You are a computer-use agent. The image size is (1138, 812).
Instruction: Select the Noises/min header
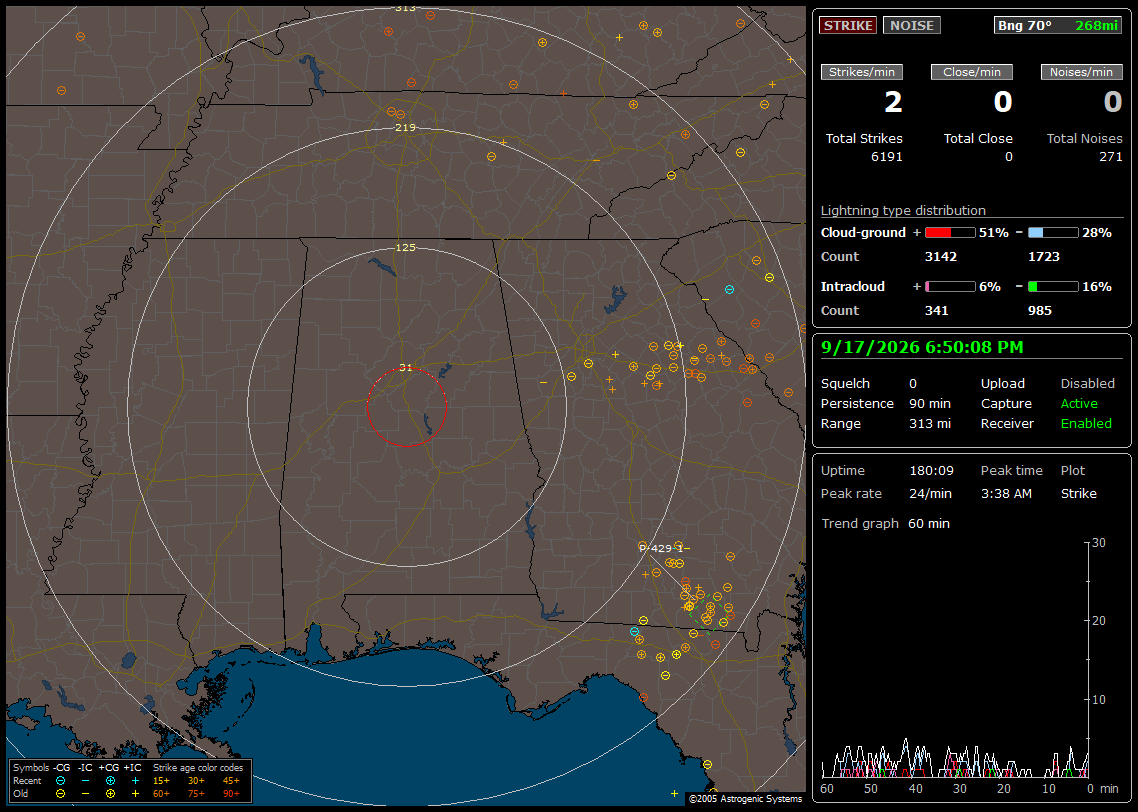[1081, 72]
